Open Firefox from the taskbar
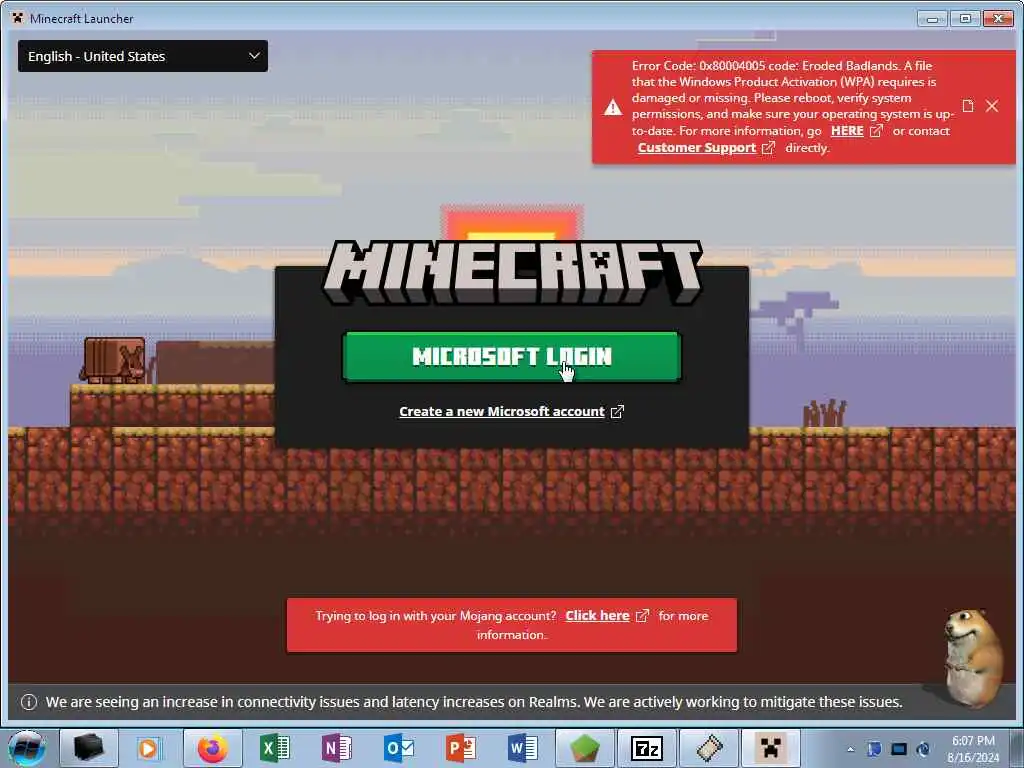 coord(213,748)
